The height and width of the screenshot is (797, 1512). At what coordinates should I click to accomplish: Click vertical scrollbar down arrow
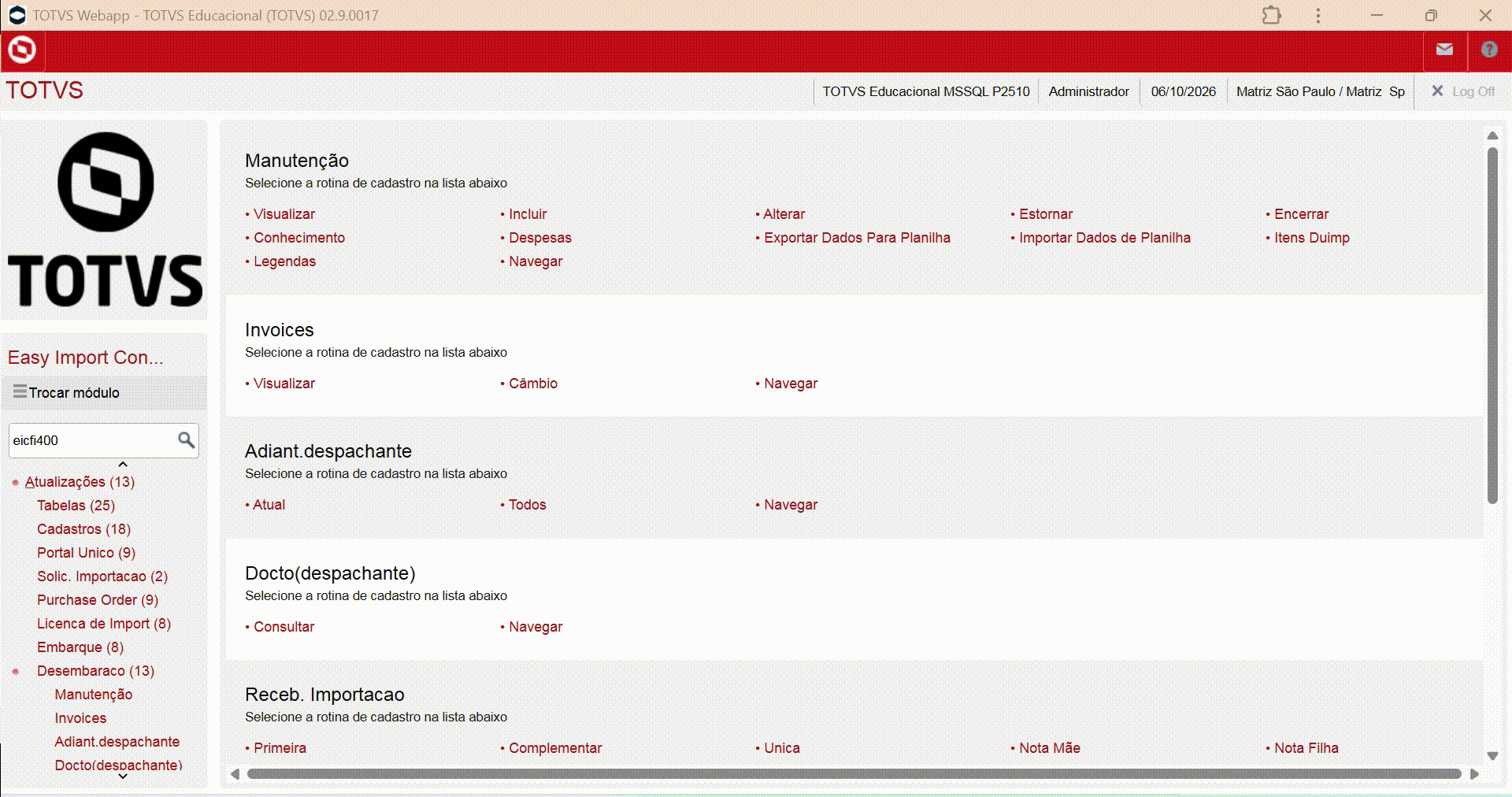point(1492,756)
